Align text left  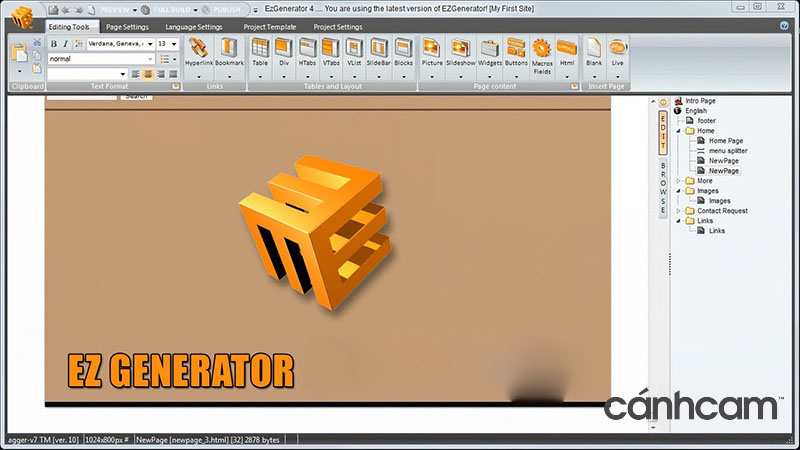pyautogui.click(x=135, y=74)
